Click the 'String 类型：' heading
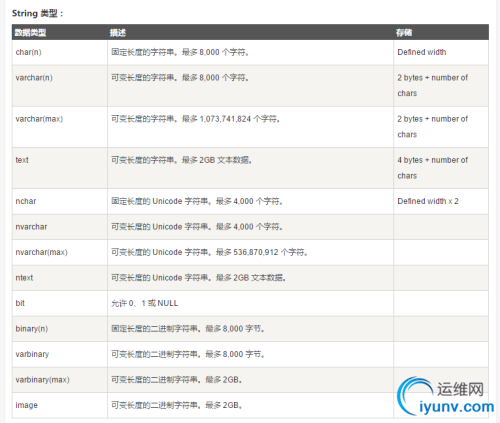 point(37,13)
